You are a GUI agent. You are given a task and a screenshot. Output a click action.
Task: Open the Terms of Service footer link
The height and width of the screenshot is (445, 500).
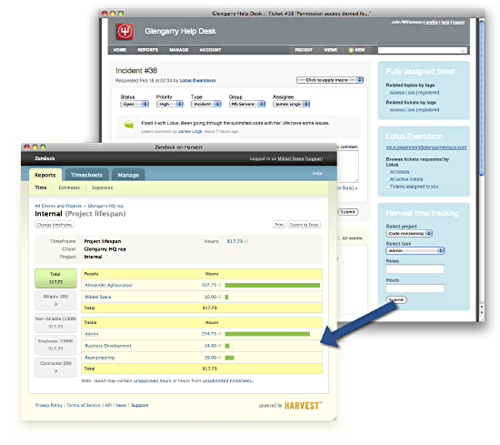tap(83, 405)
